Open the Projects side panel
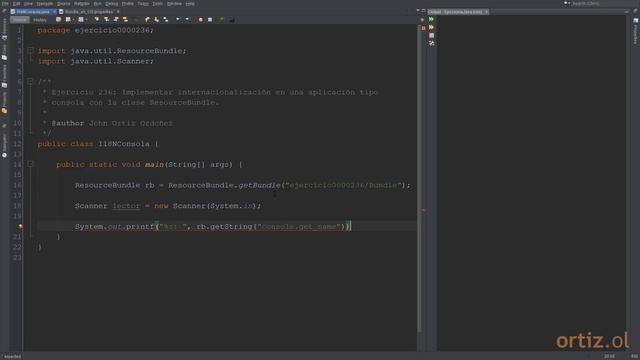The height and width of the screenshot is (360, 640). [4, 103]
